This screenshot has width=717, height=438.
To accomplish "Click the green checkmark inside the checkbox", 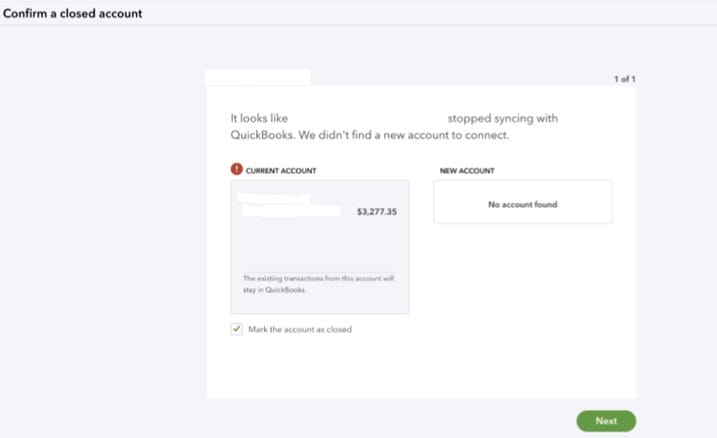I will [x=236, y=328].
